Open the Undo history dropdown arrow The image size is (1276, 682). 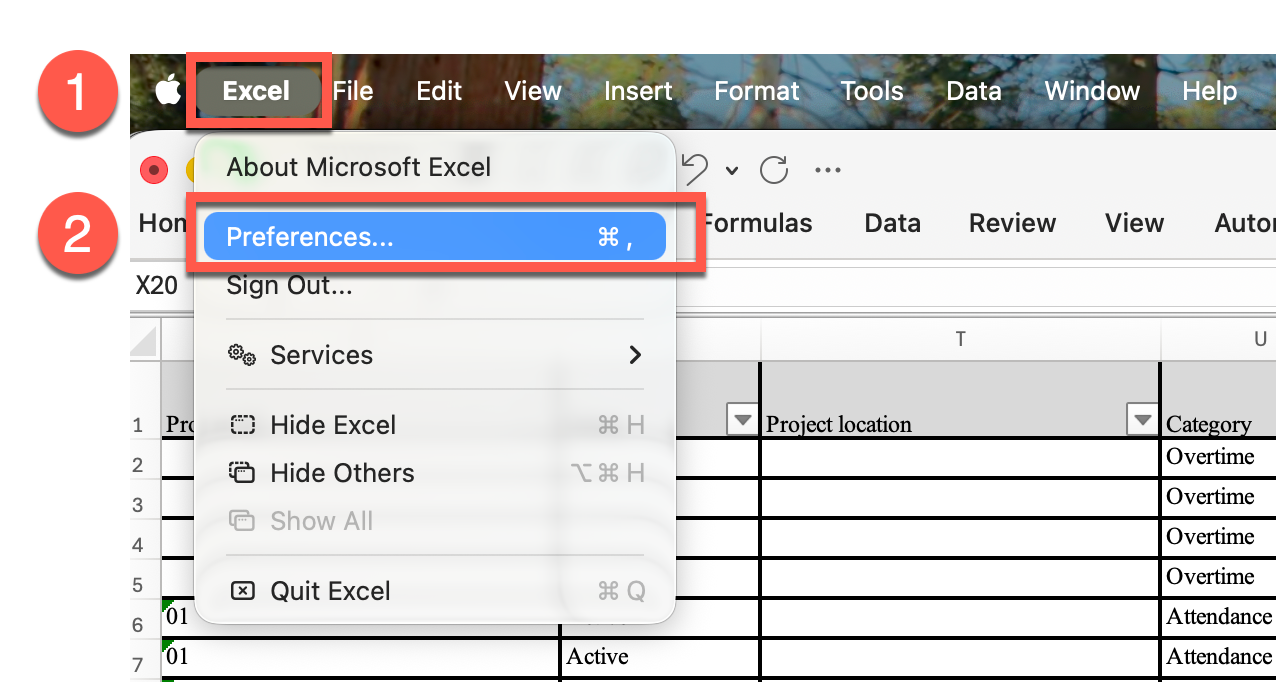point(732,170)
